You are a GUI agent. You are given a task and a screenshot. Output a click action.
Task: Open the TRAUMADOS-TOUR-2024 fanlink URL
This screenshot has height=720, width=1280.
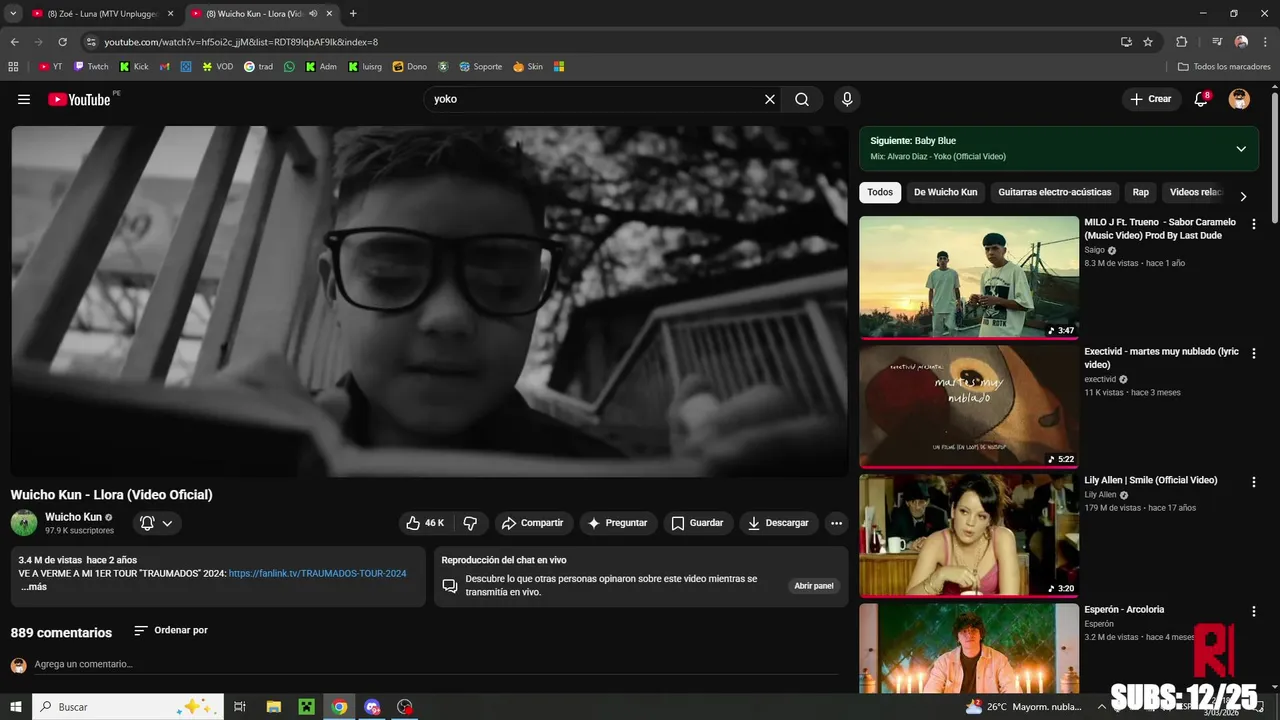pyautogui.click(x=317, y=573)
